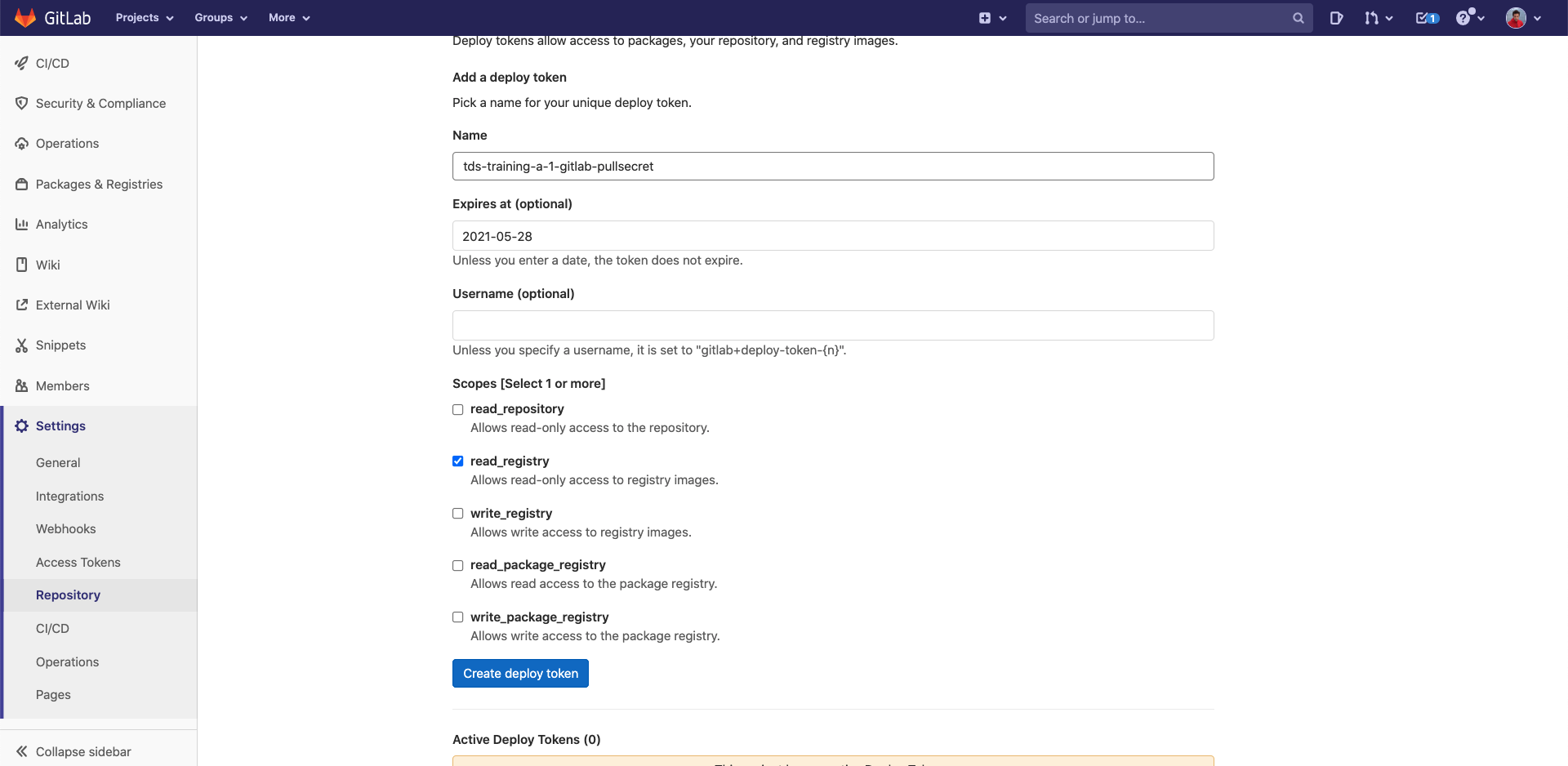
Task: Click the plus create new icon
Action: [x=985, y=18]
